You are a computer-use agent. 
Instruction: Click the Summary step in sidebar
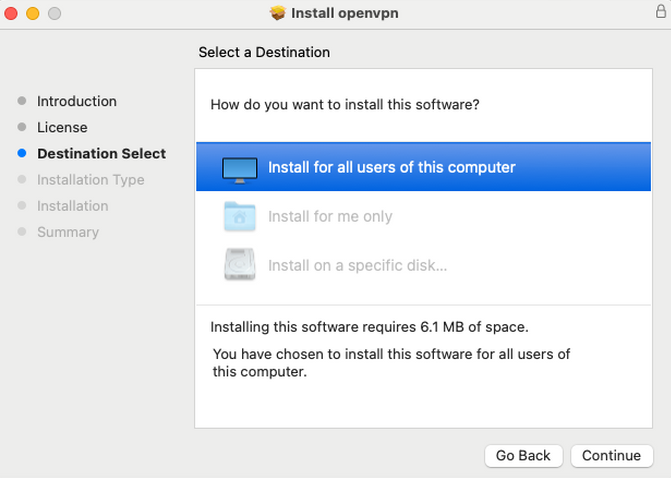click(x=68, y=232)
